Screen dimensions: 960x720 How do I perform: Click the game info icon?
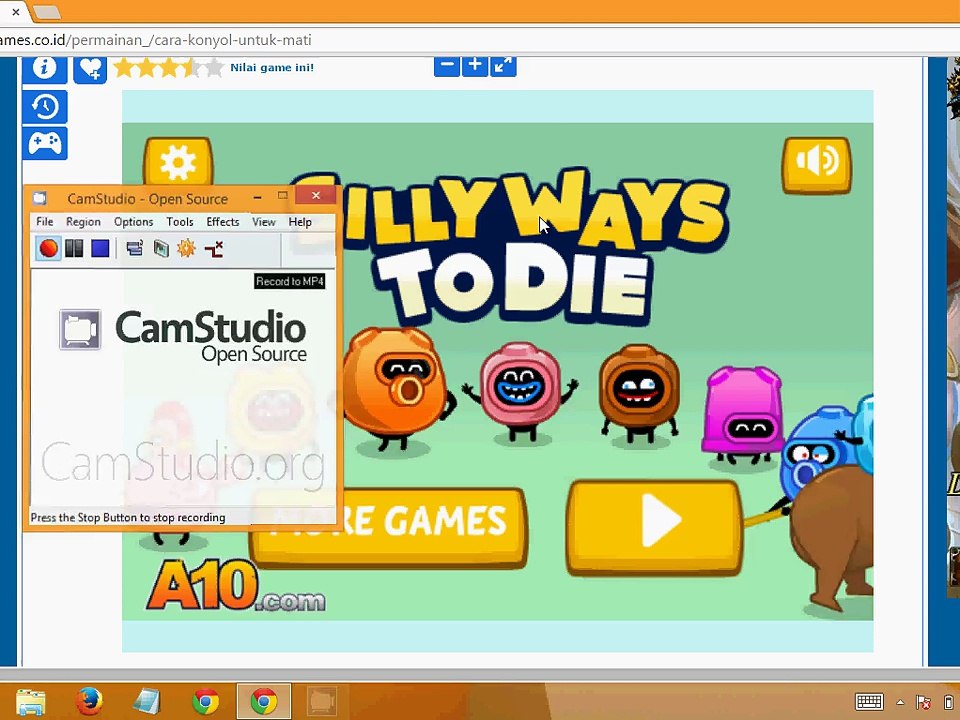[x=45, y=69]
